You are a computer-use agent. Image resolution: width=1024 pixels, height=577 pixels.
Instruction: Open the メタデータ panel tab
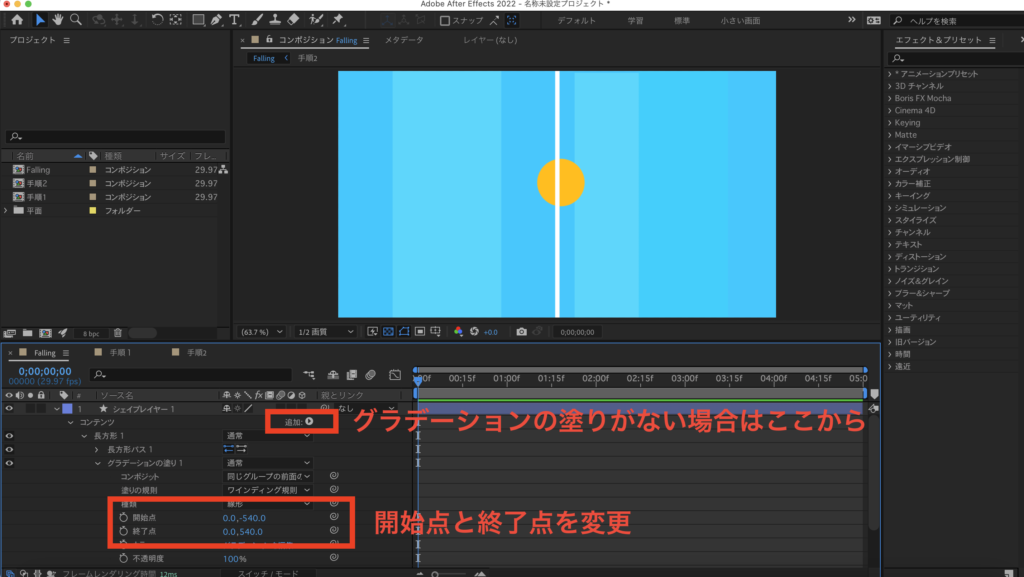(x=404, y=40)
